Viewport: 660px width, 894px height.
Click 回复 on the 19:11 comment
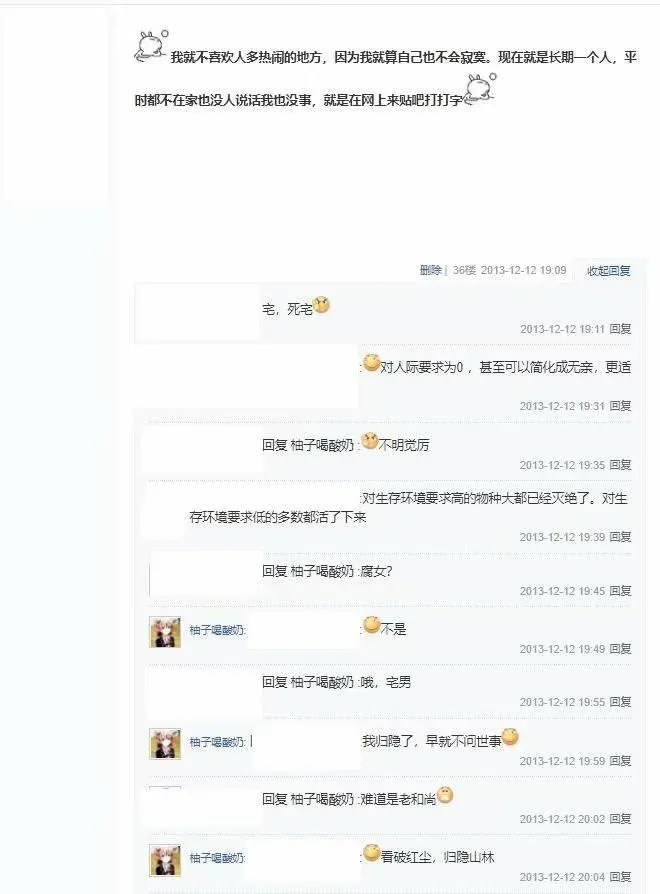coord(620,329)
